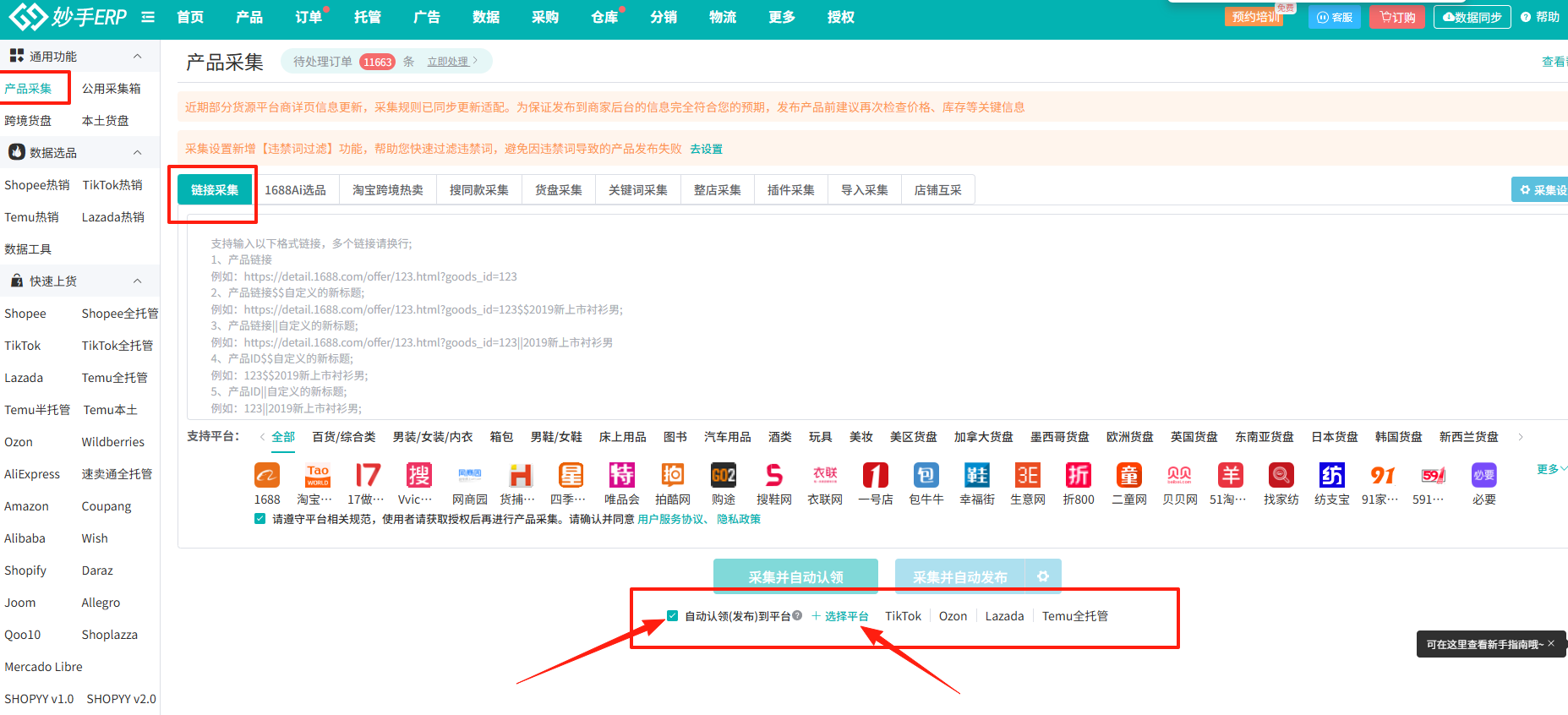Choose the 17 platform icon
Viewport: 1568px width, 715px height.
tap(369, 475)
